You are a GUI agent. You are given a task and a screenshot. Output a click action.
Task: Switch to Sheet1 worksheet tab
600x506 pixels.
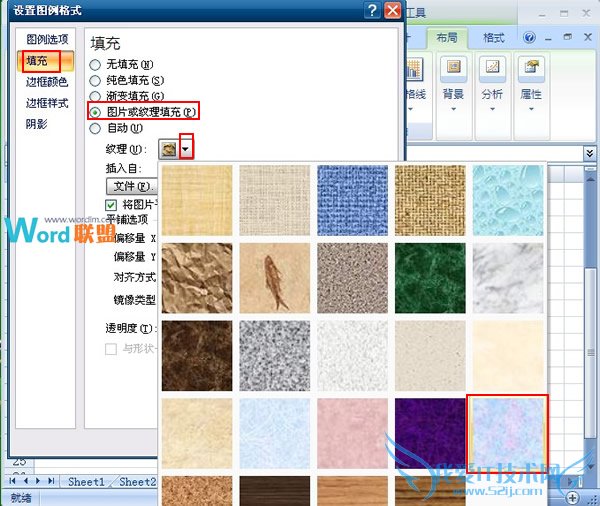coord(86,482)
